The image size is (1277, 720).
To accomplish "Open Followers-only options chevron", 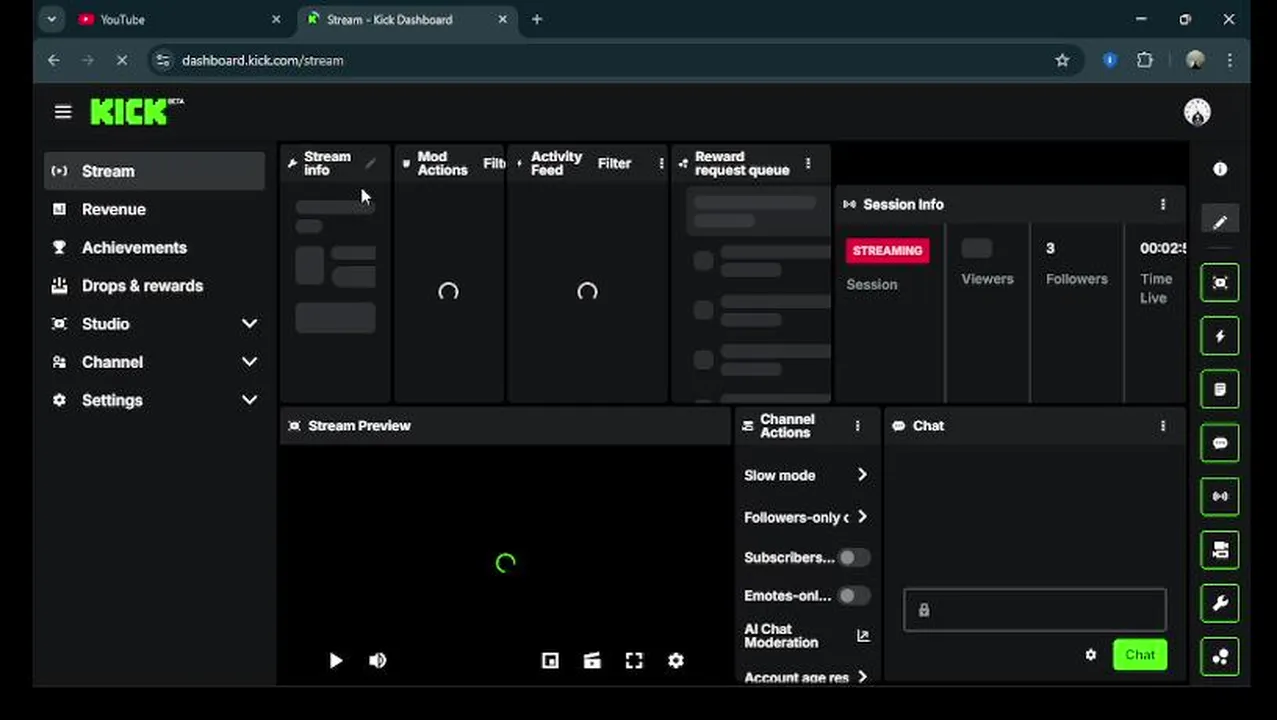I will coord(862,517).
